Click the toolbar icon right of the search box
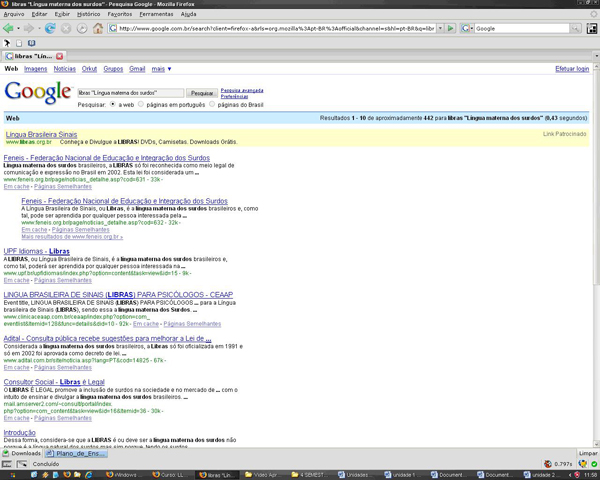The width and height of the screenshot is (600, 480). click(592, 28)
